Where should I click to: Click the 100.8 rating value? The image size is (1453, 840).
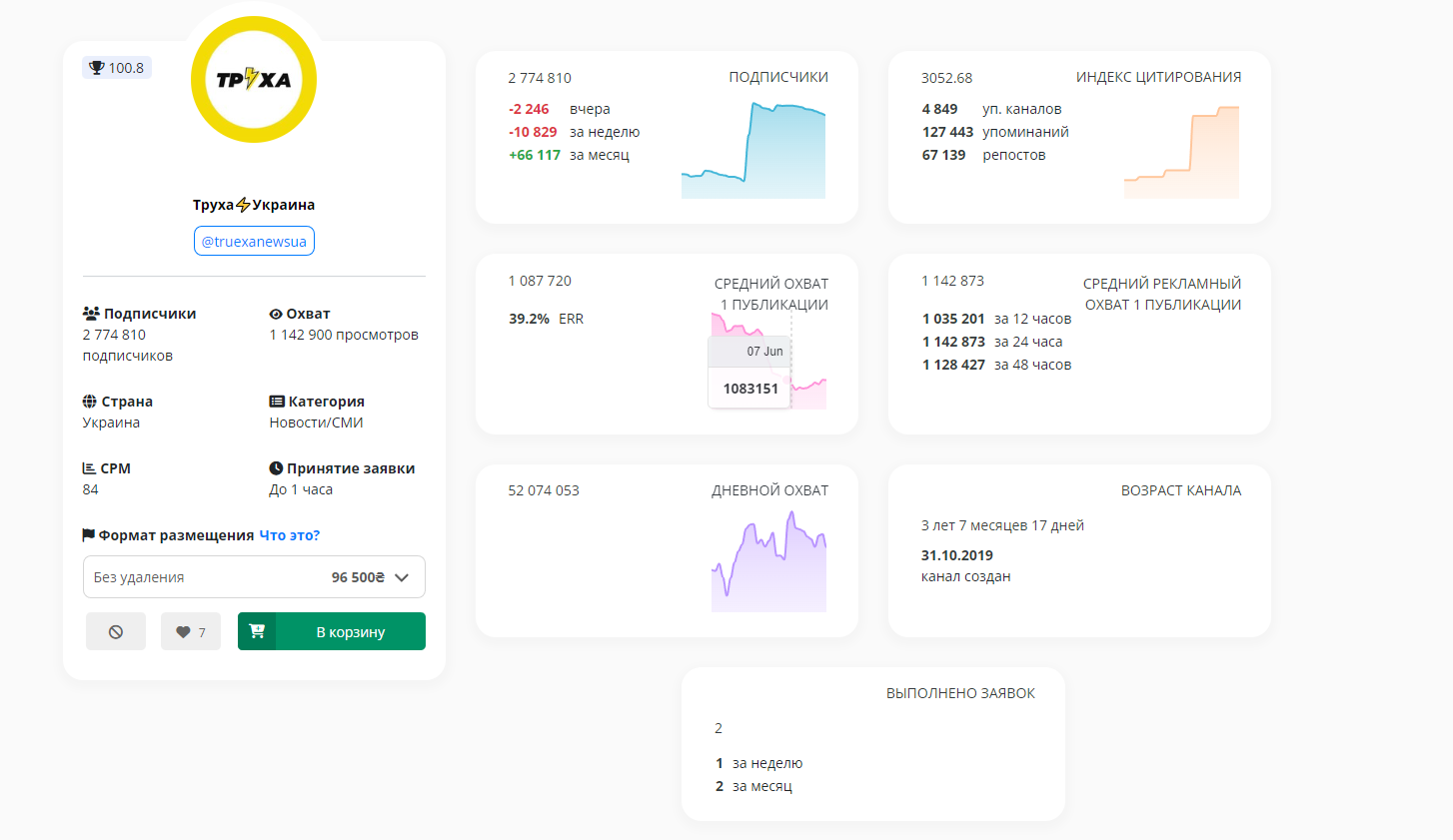(x=126, y=68)
